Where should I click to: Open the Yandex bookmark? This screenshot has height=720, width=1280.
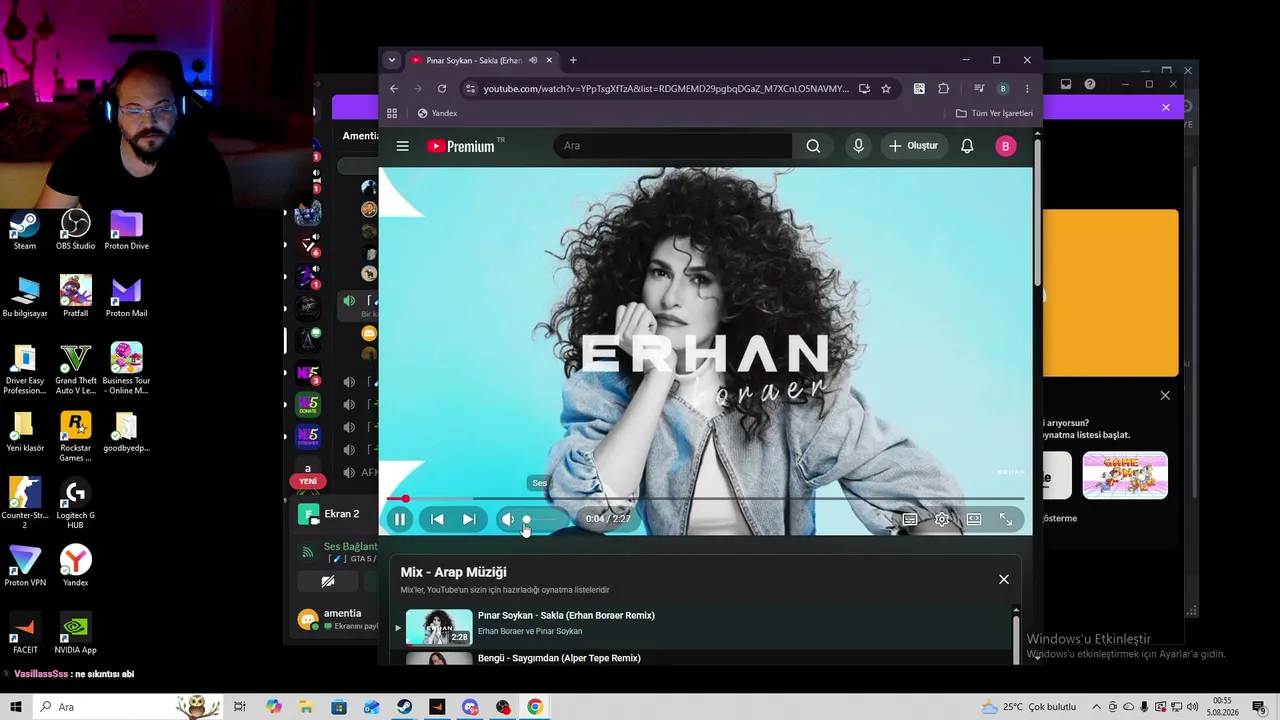[437, 113]
